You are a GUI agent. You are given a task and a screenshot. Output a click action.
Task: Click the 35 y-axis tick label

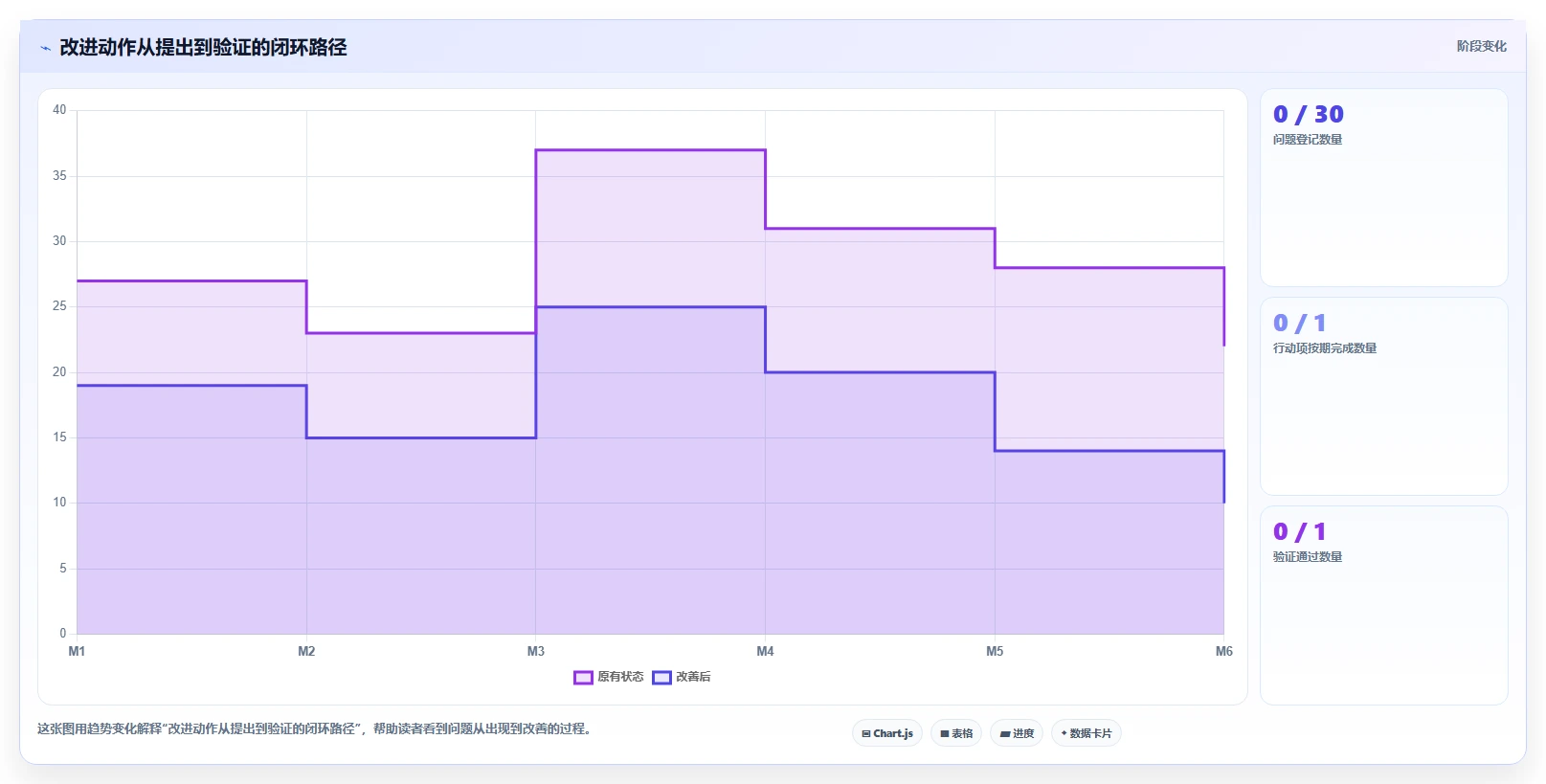tap(59, 176)
